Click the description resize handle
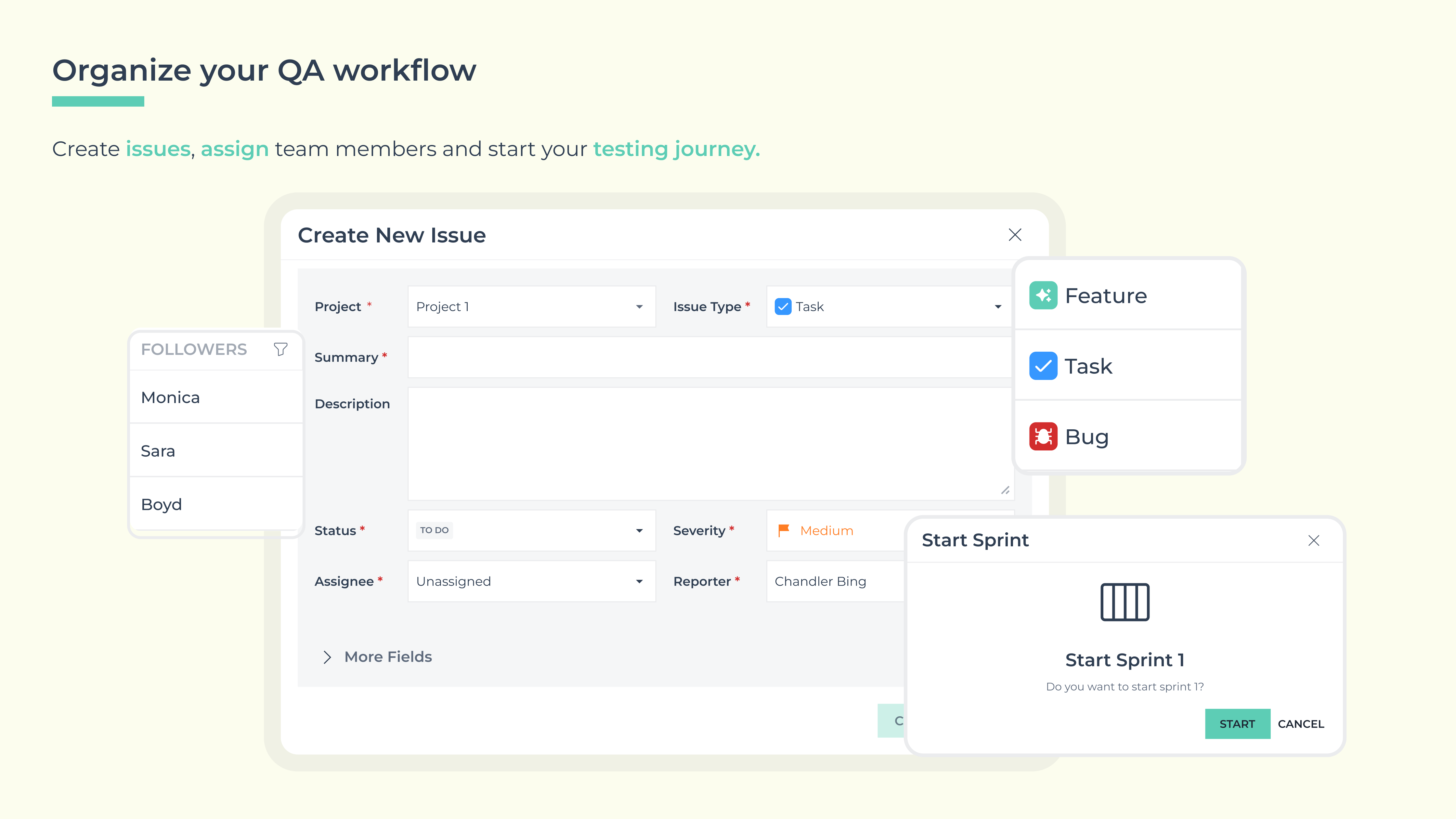This screenshot has height=819, width=1456. pyautogui.click(x=1005, y=491)
